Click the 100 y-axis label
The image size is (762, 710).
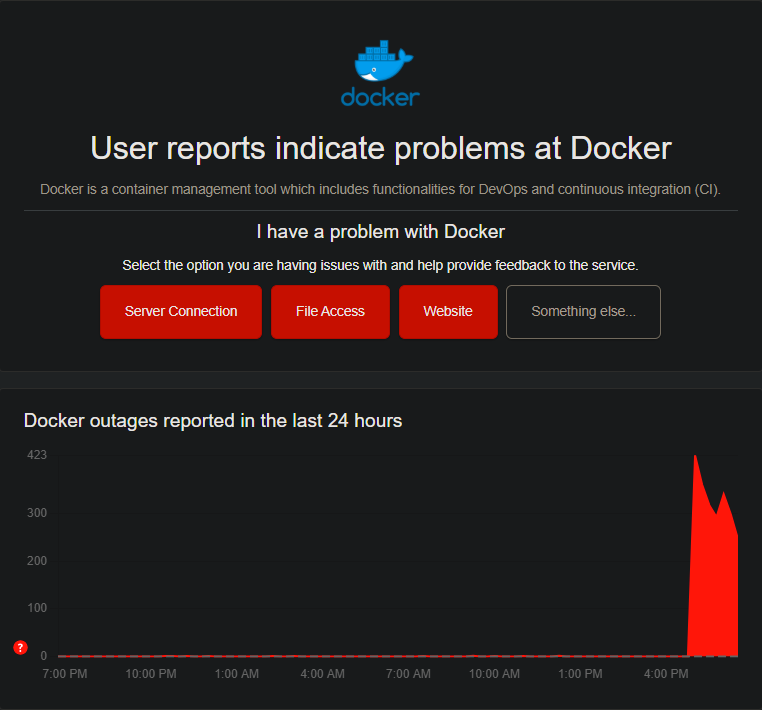[37, 608]
